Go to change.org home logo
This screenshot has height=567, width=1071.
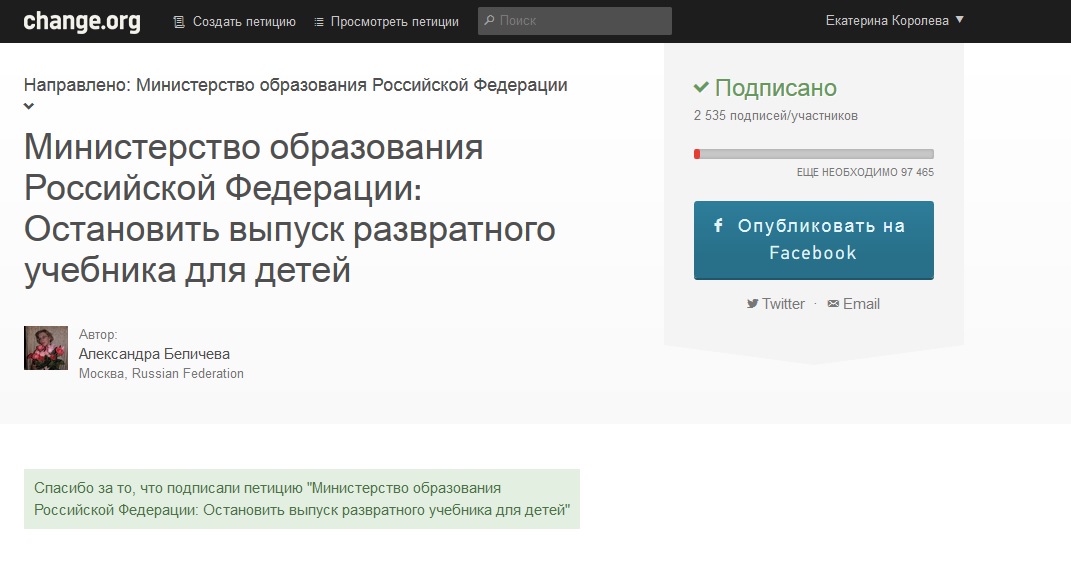tap(82, 22)
